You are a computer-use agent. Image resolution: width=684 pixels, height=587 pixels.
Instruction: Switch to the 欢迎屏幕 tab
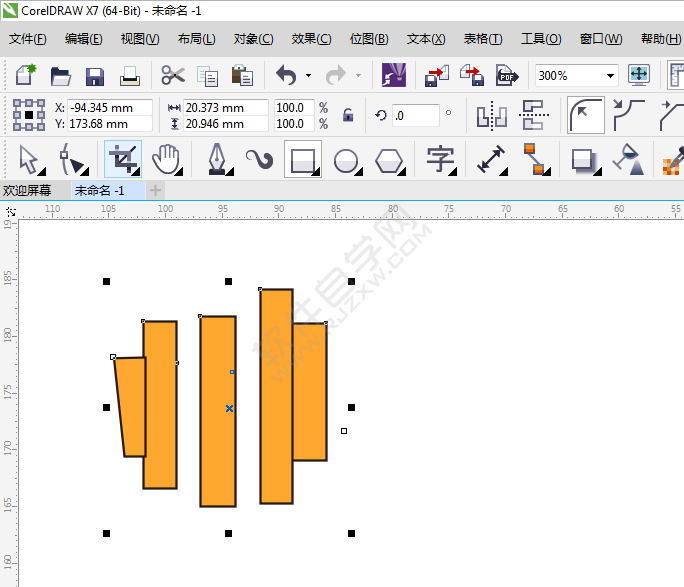click(x=27, y=190)
